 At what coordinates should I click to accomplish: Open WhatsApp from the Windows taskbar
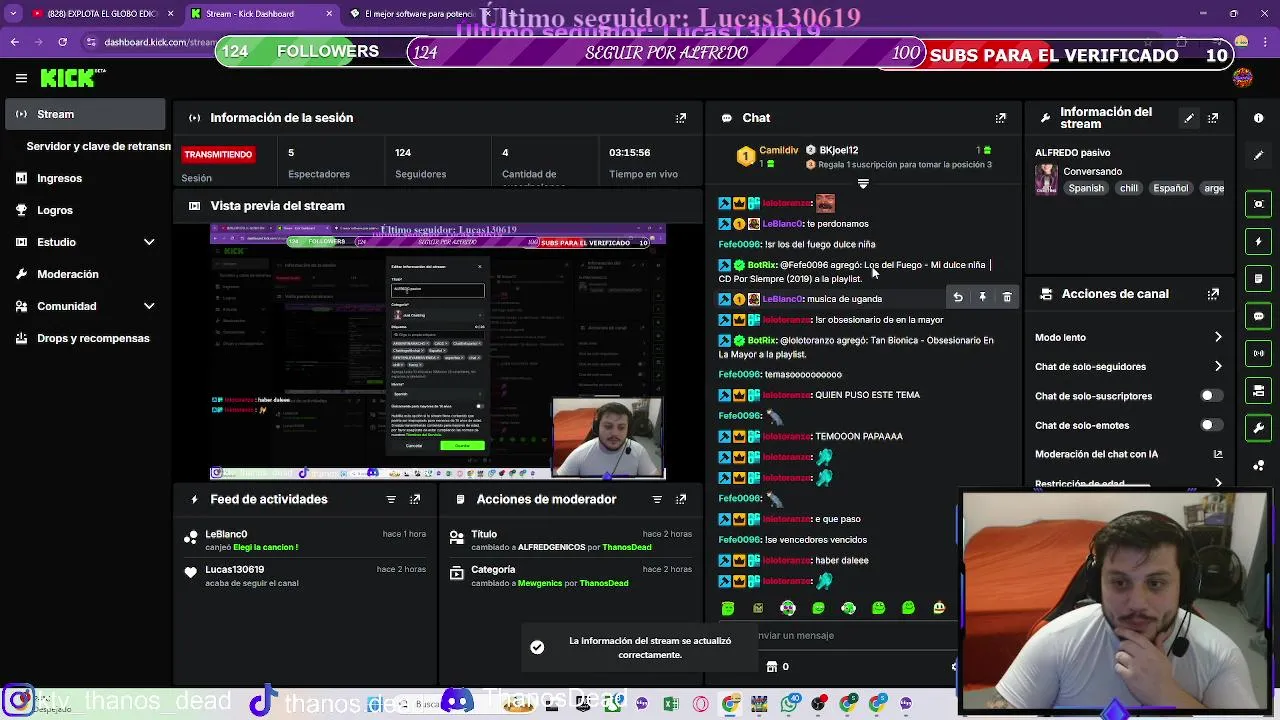[789, 704]
